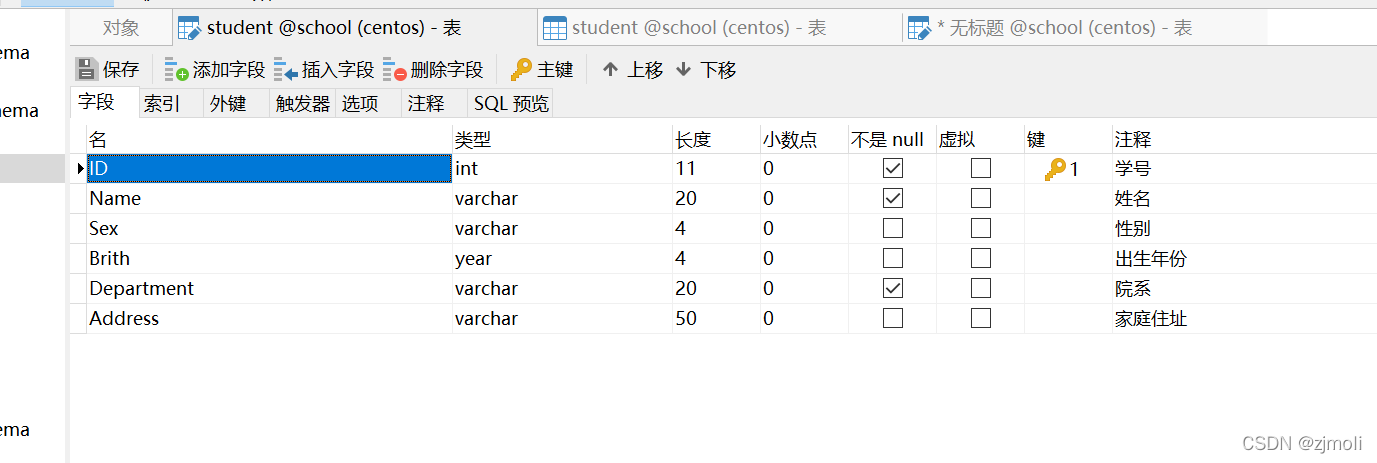Click the Save floppy disk icon
Viewport: 1377px width, 463px height.
click(x=87, y=69)
